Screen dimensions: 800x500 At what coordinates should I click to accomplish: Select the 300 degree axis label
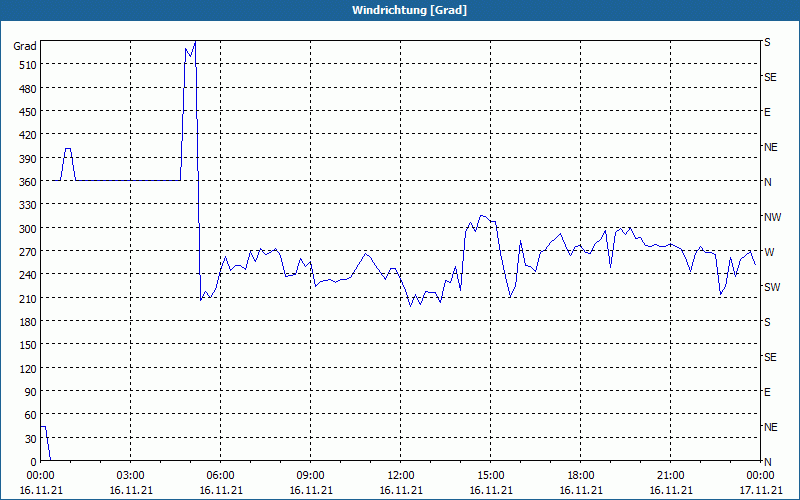point(28,228)
